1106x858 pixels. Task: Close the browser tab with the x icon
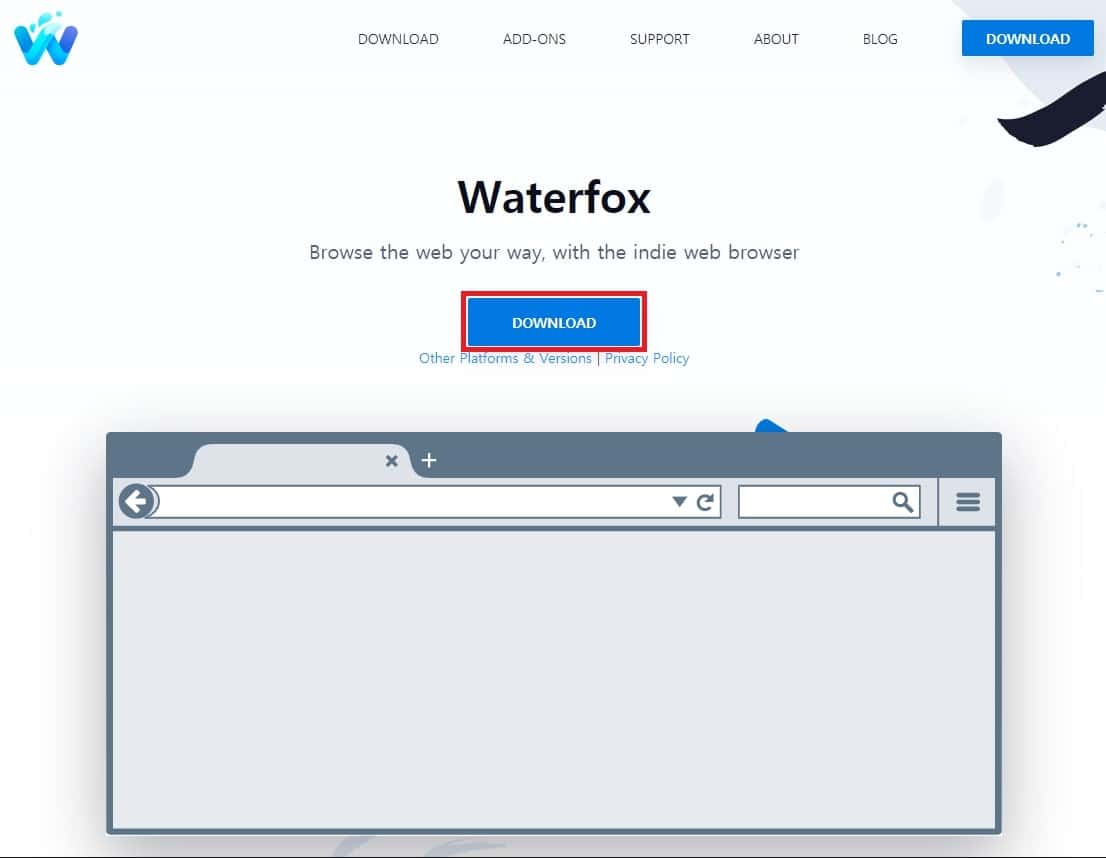tap(391, 461)
